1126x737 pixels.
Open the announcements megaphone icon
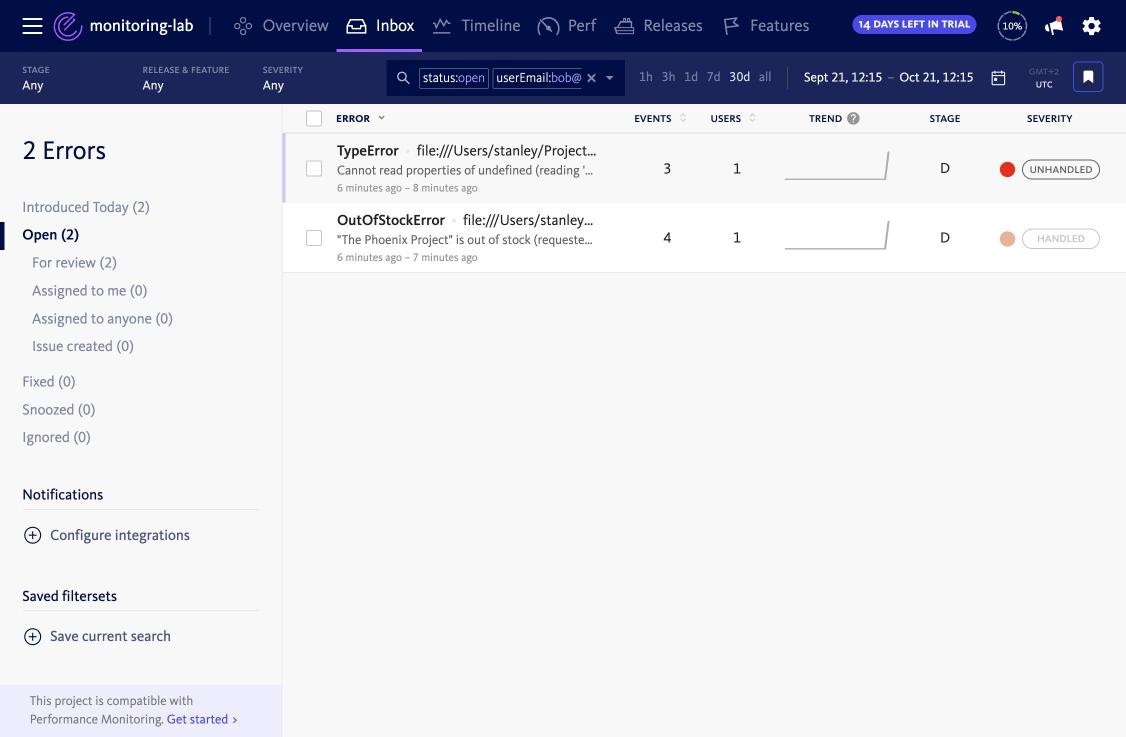point(1053,26)
